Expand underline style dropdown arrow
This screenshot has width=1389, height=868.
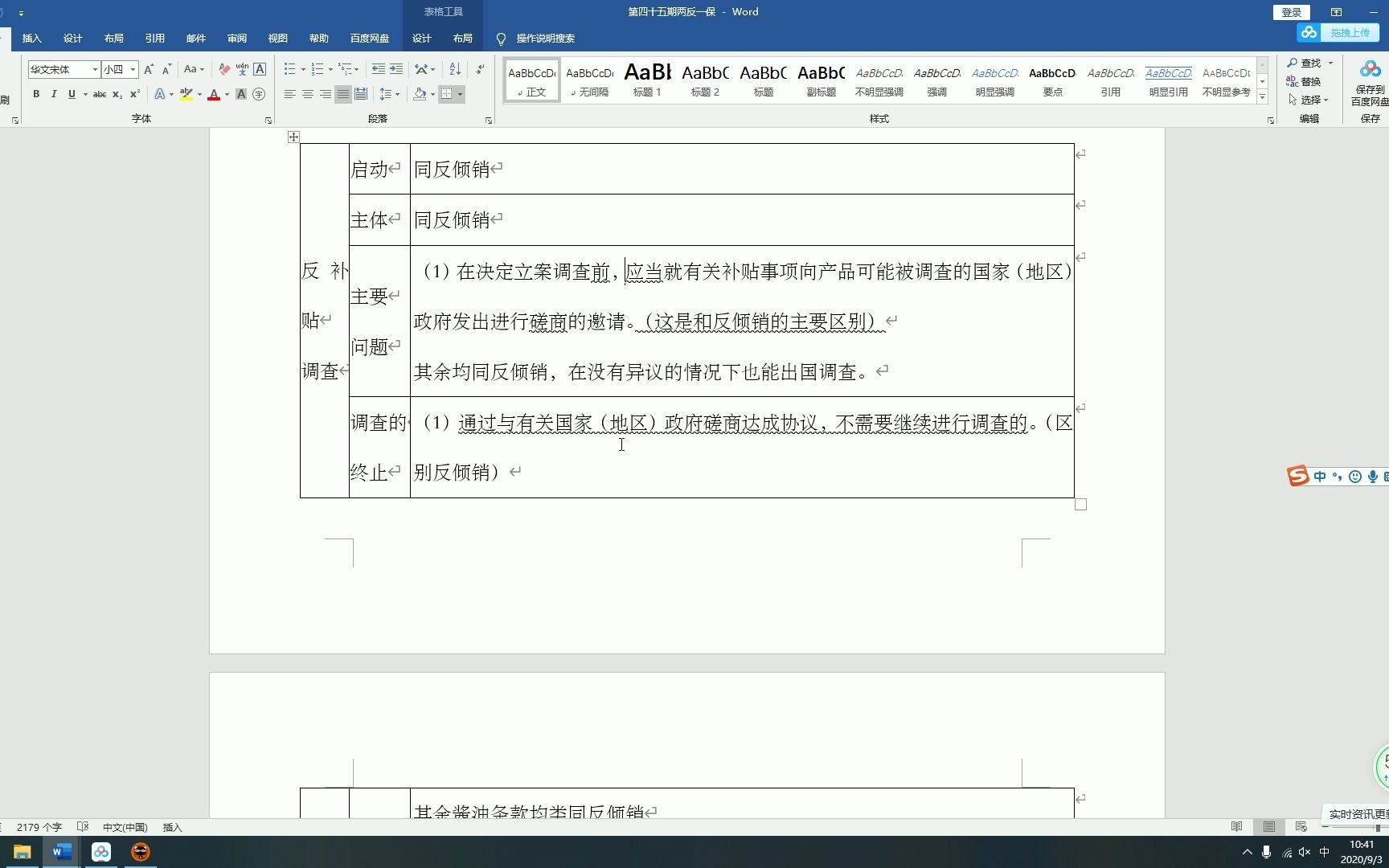point(85,94)
